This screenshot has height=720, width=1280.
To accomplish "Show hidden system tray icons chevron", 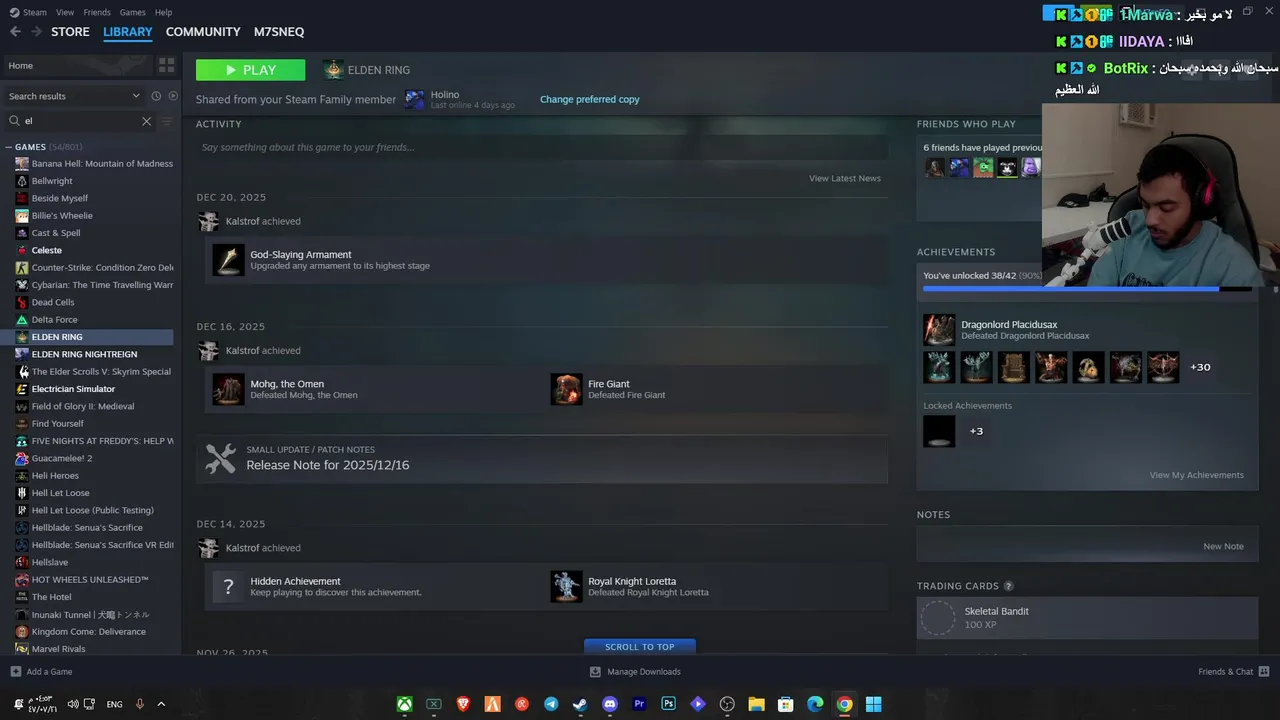I will tap(161, 704).
